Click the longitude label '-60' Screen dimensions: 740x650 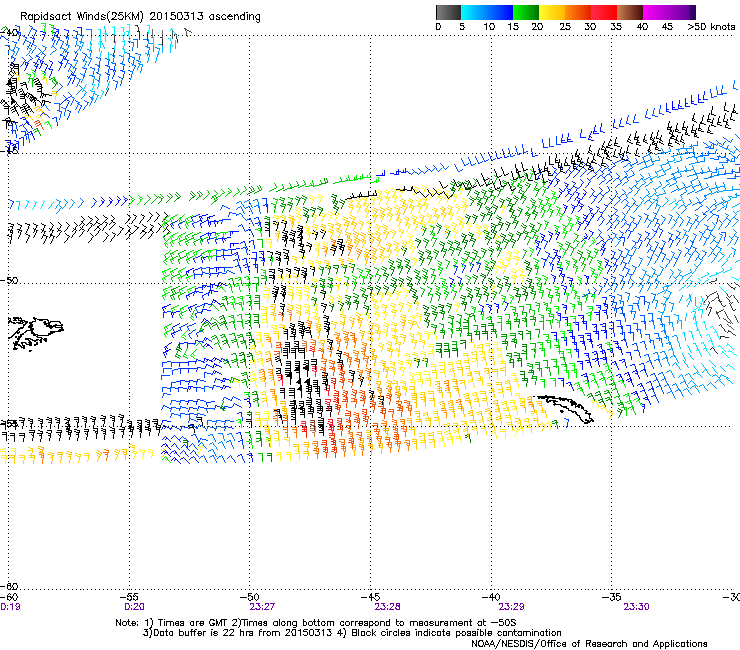pos(9,597)
